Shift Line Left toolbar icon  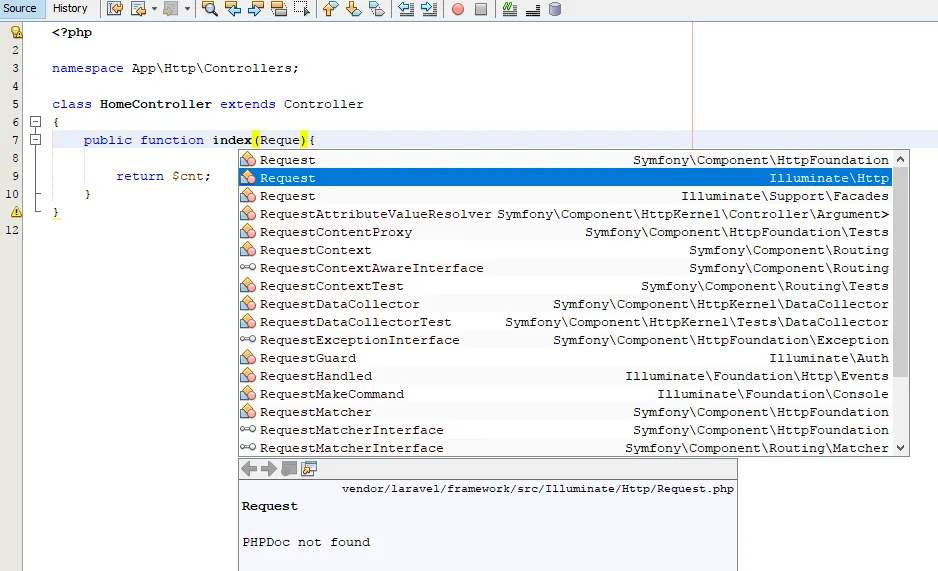pos(406,9)
